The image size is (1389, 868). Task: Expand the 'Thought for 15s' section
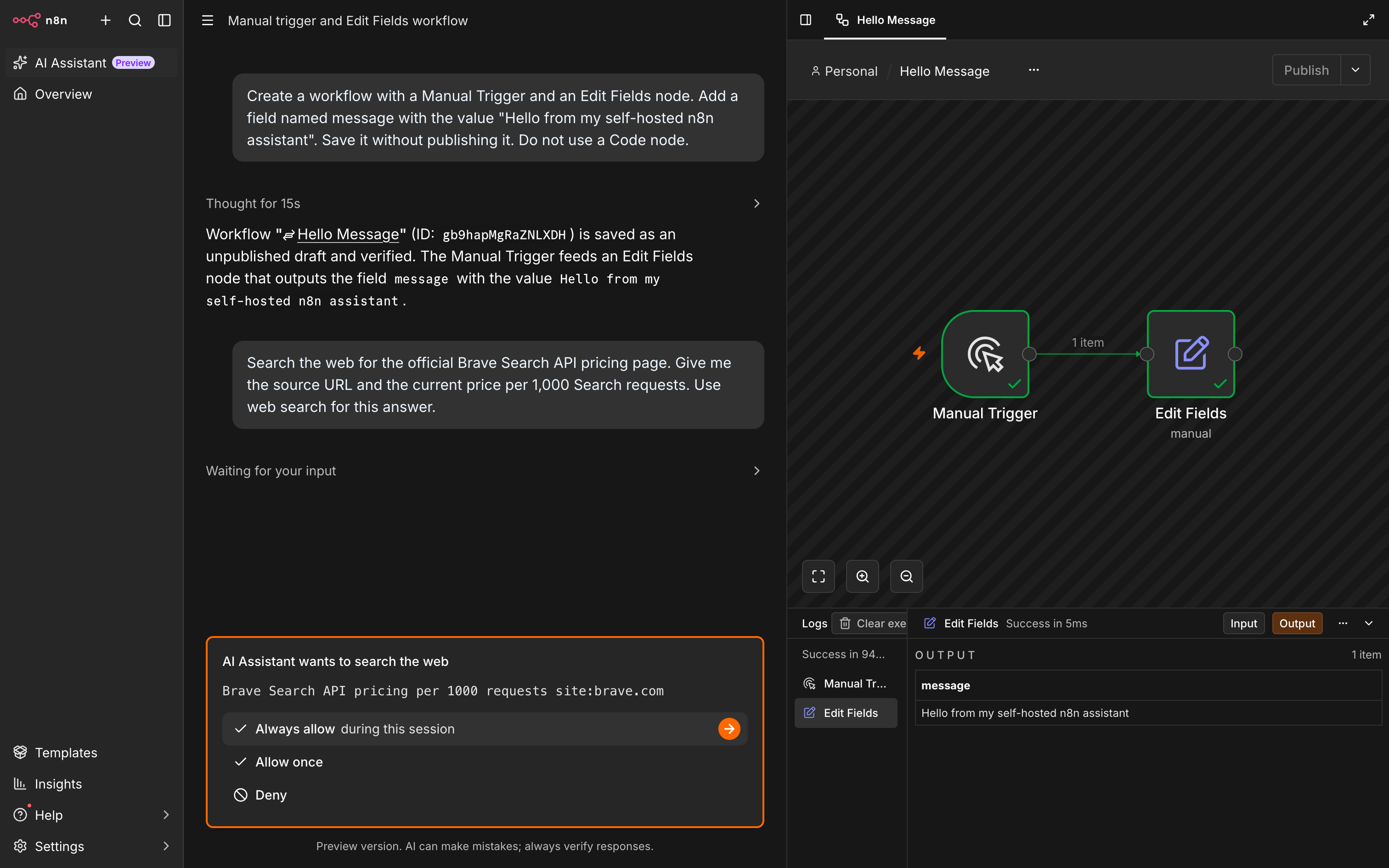coord(485,203)
